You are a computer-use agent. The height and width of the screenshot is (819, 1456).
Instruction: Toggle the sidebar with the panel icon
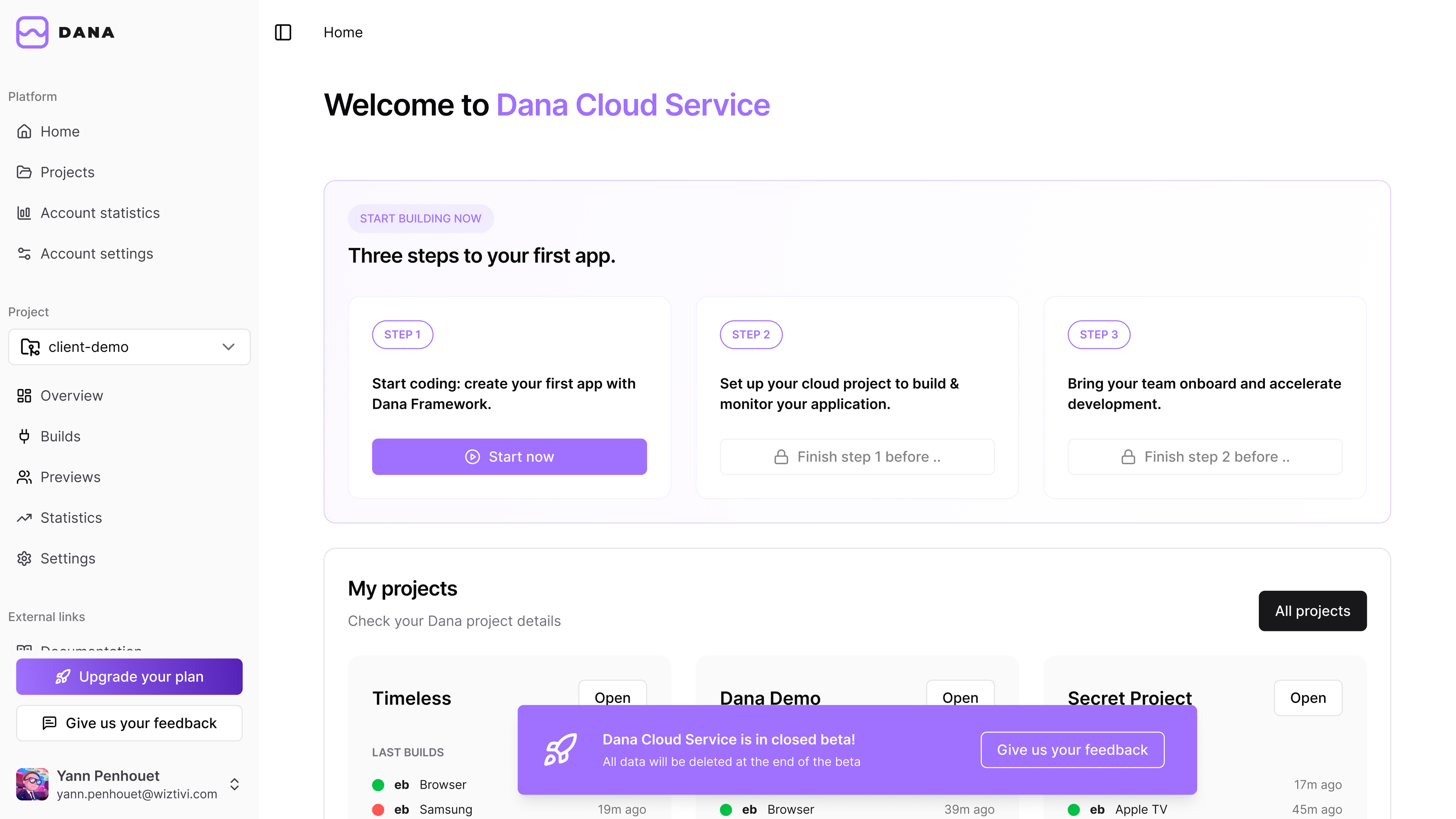pos(283,32)
